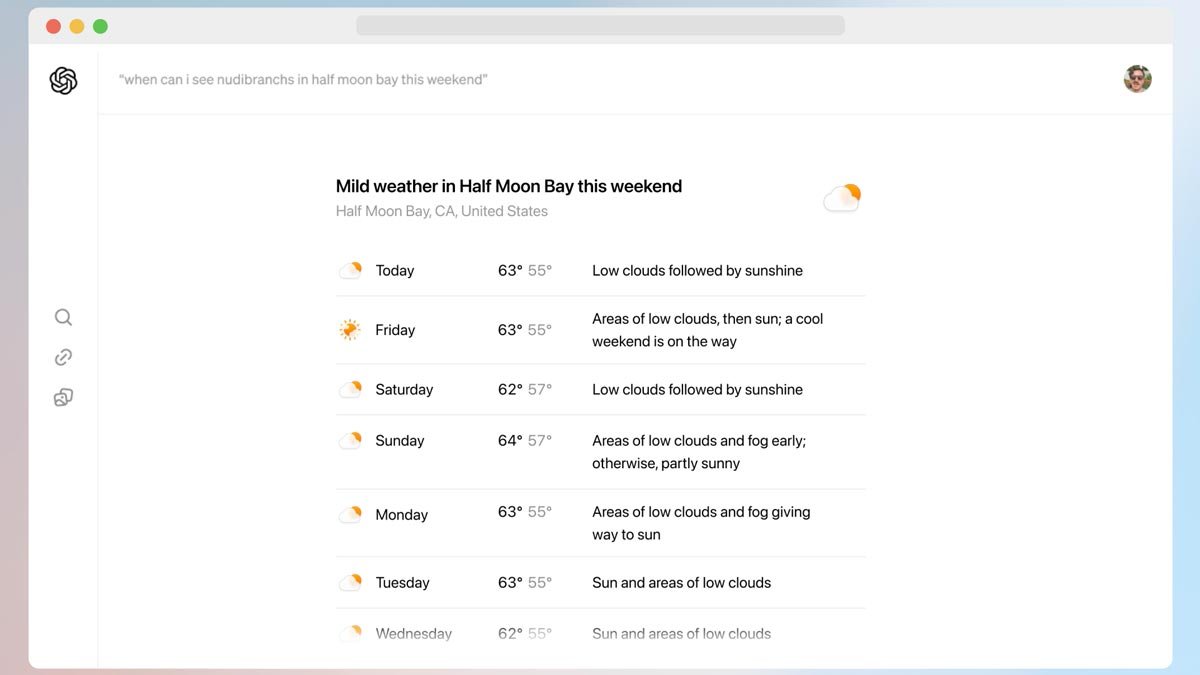The height and width of the screenshot is (675, 1200).
Task: Click the green maximize window button
Action: pyautogui.click(x=100, y=26)
